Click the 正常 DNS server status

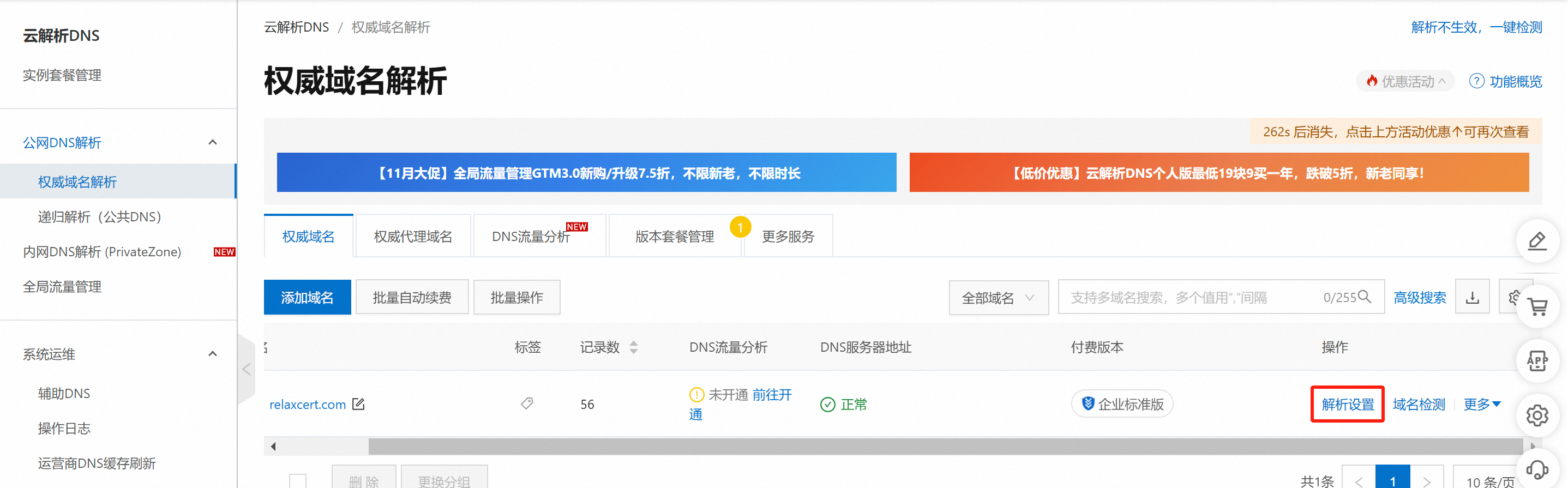844,405
